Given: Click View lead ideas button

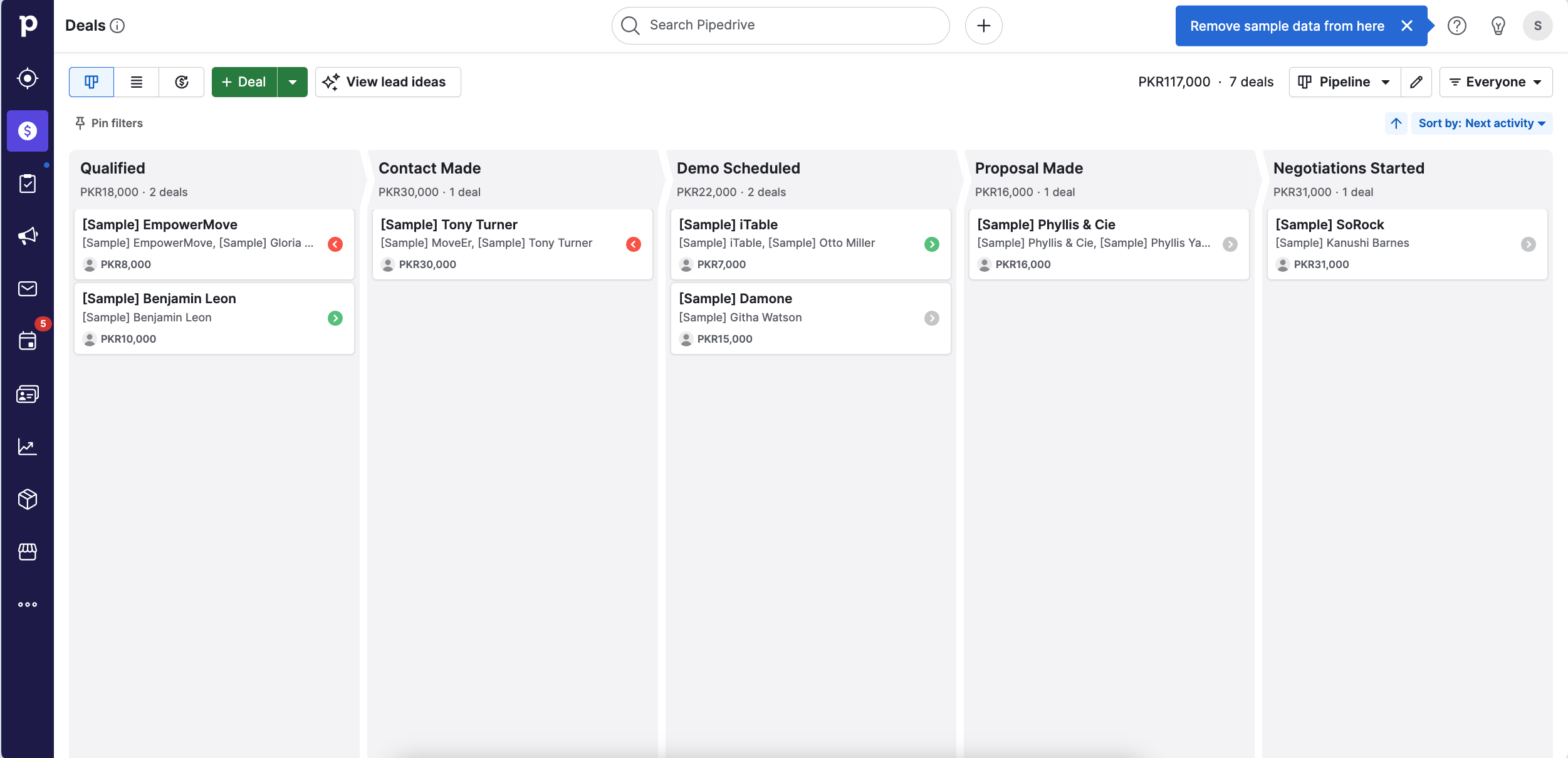Looking at the screenshot, I should pos(388,82).
